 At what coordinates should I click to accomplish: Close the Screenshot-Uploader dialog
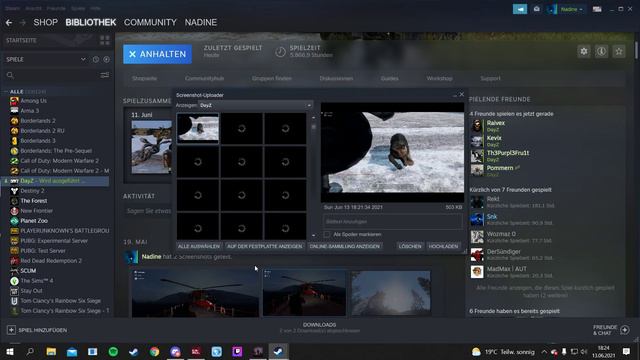(x=462, y=94)
